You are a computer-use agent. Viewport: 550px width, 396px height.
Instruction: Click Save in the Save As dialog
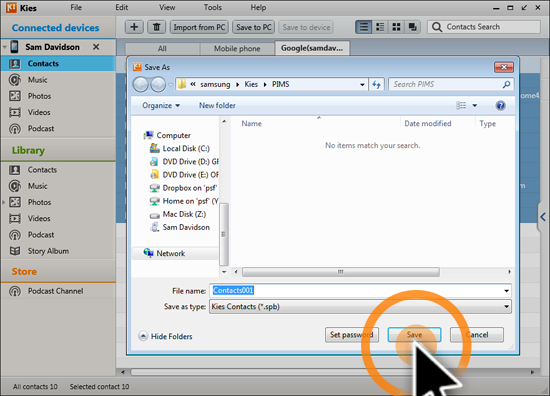pos(414,335)
